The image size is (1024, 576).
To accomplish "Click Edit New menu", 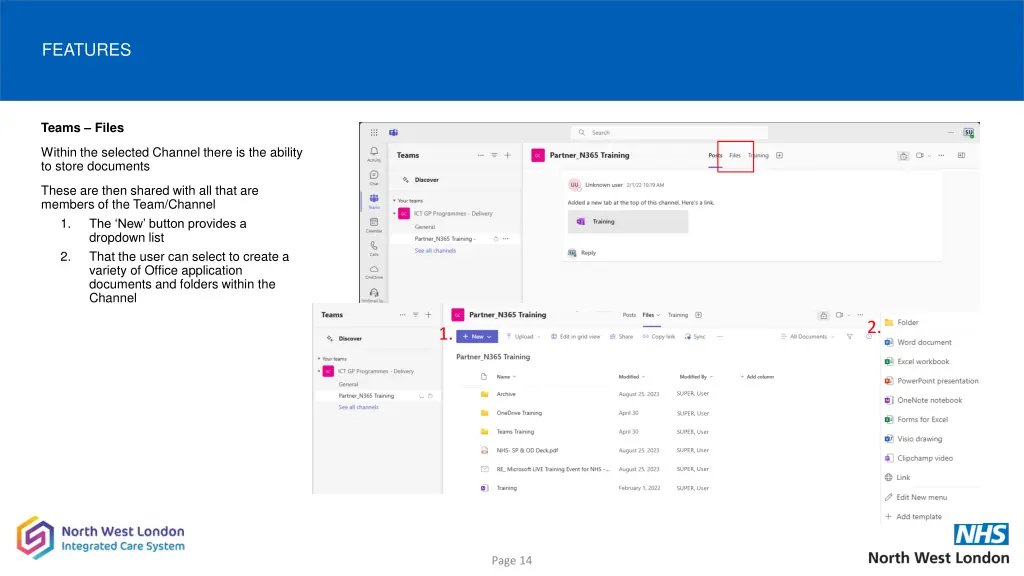I will tap(921, 497).
